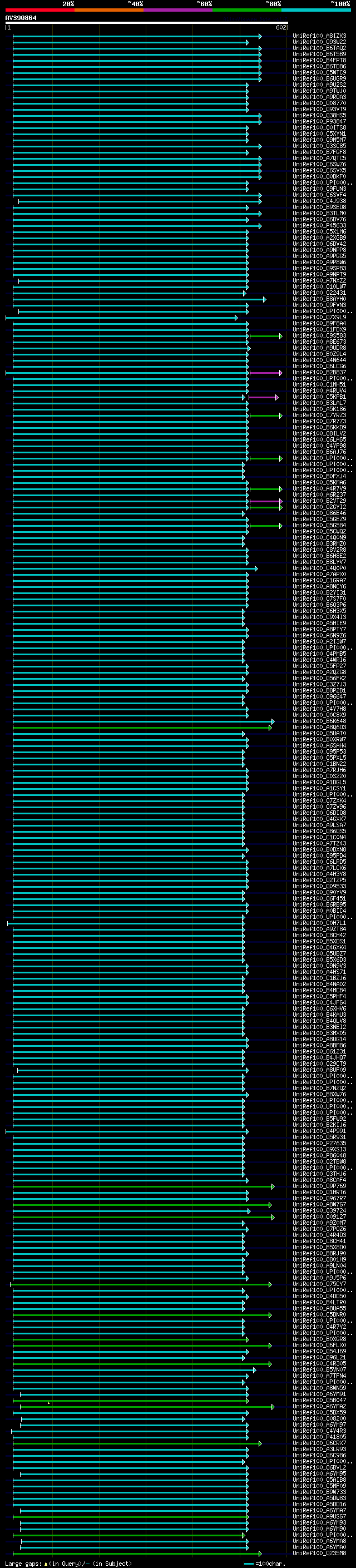This screenshot has height=1568, width=356.
Task: Select the UniRef100_A6YMA2 label
Action: coord(319,1407)
